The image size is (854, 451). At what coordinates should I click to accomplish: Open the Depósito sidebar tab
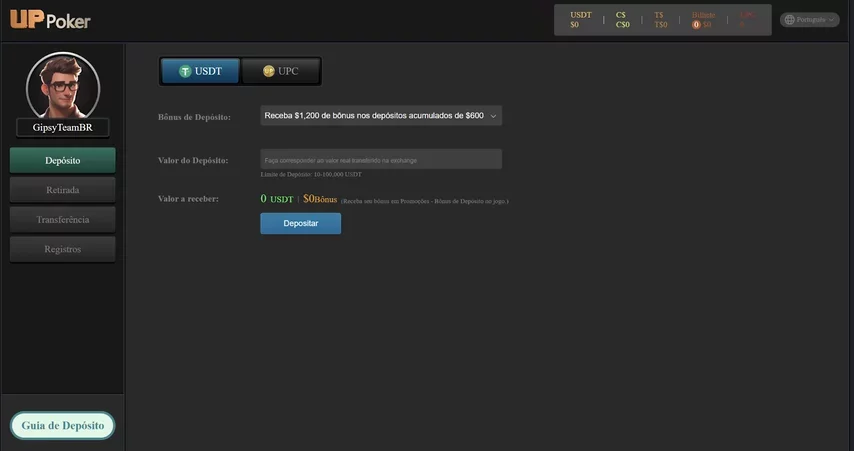[x=63, y=160]
